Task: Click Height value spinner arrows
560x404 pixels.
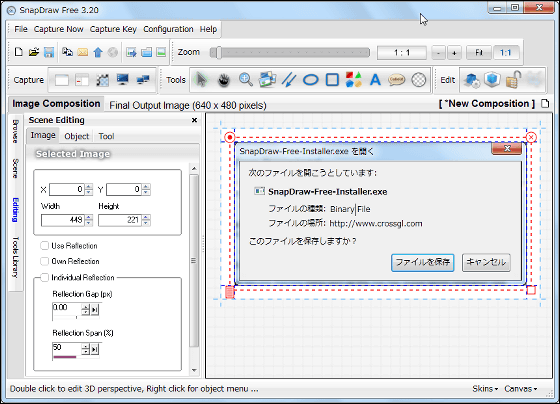Action: pyautogui.click(x=146, y=220)
